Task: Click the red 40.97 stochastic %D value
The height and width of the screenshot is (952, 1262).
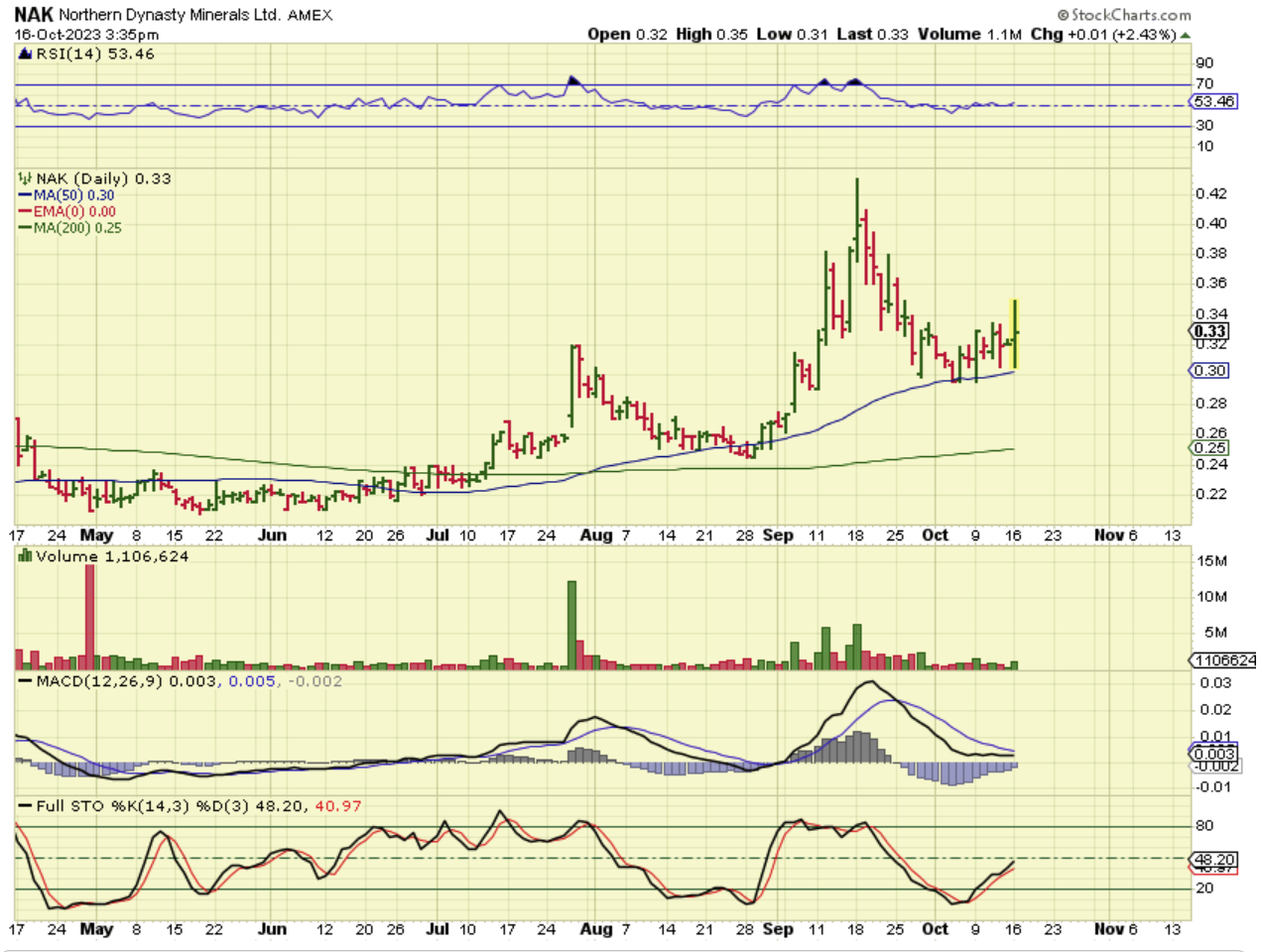Action: 338,806
